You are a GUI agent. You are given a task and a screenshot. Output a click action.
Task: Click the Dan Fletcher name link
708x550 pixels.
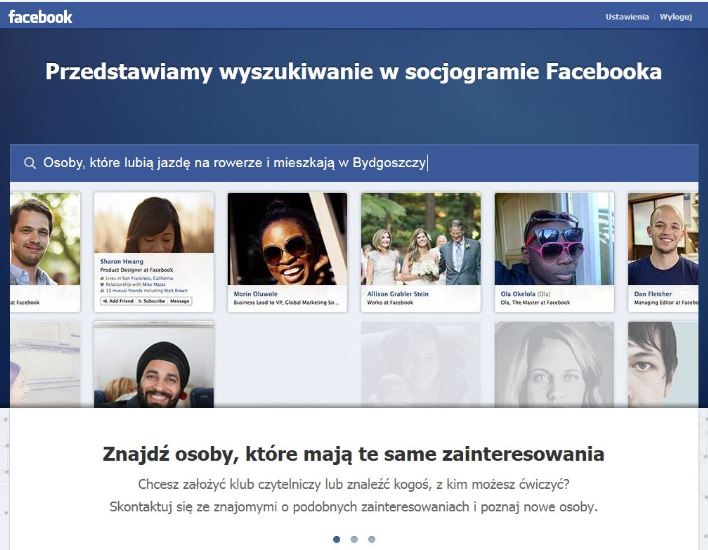click(x=653, y=294)
